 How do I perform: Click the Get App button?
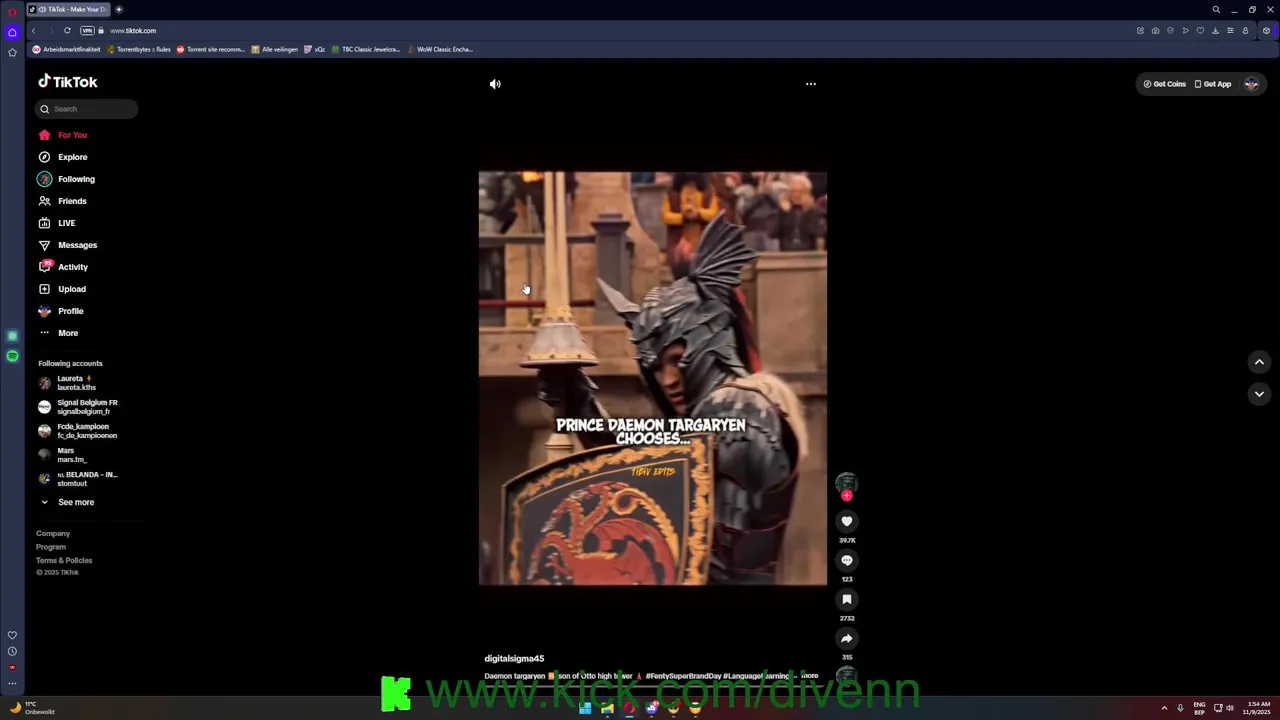[x=1213, y=84]
